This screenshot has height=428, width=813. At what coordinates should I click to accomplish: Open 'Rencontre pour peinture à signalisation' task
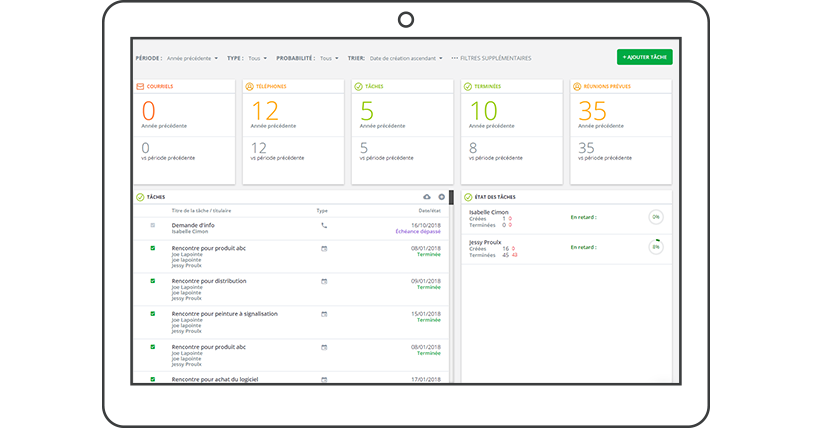[225, 314]
